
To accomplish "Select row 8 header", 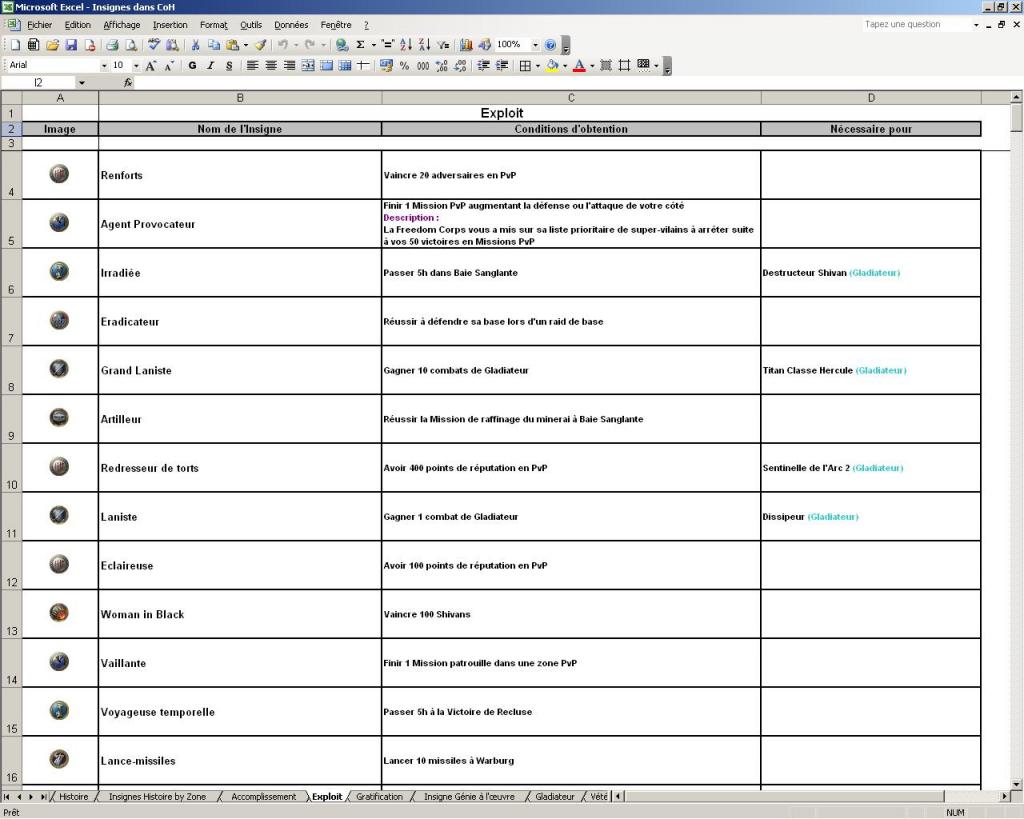I will point(11,370).
